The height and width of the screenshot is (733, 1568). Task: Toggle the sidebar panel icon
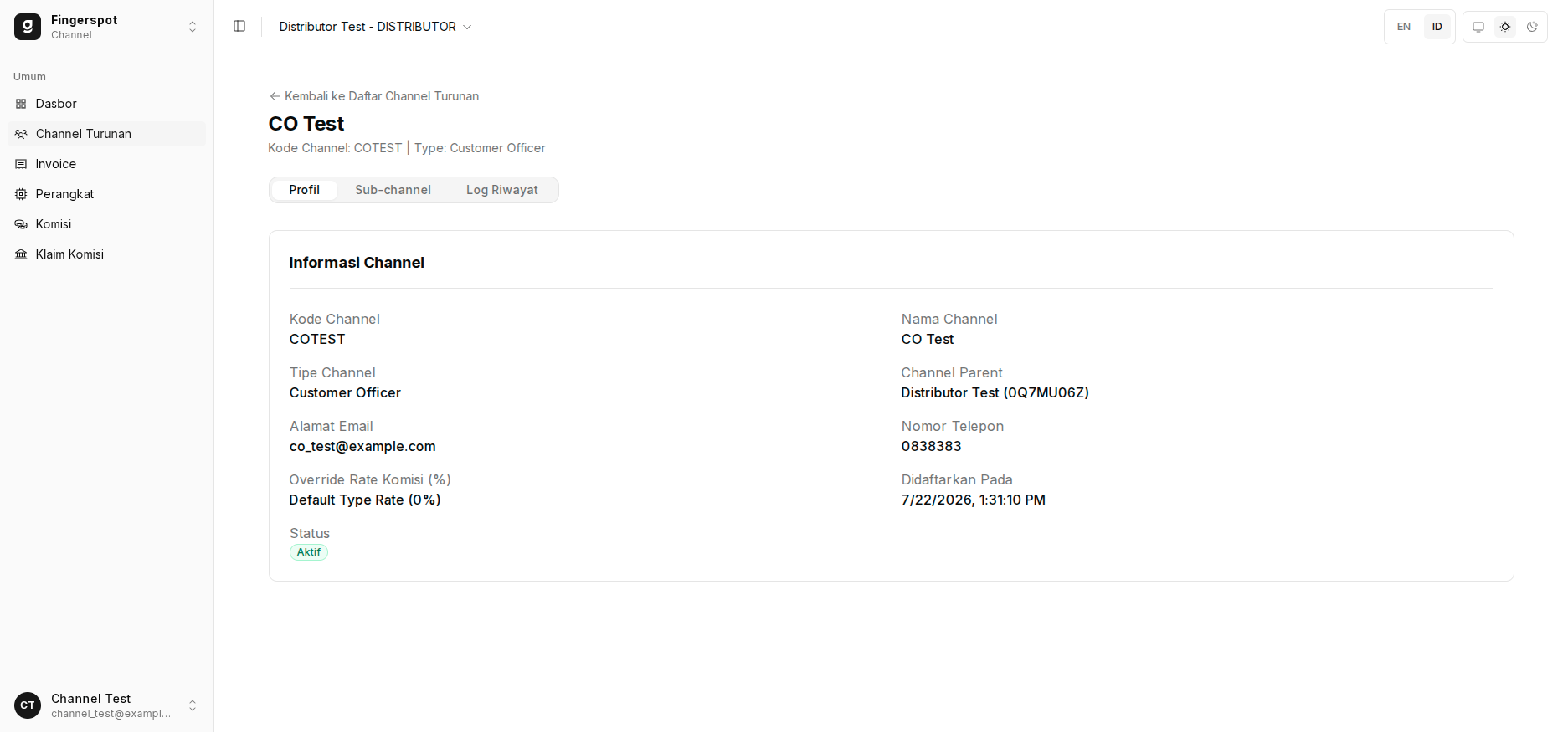tap(239, 27)
